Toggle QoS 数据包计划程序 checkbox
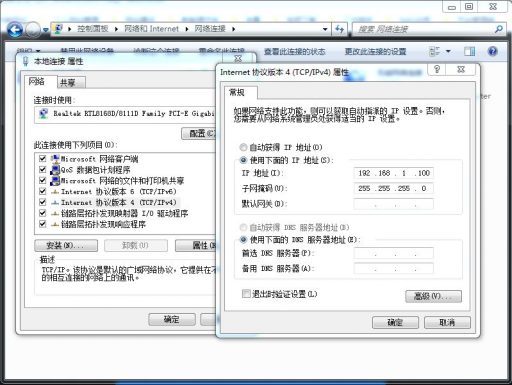This screenshot has width=512, height=385. pos(42,169)
